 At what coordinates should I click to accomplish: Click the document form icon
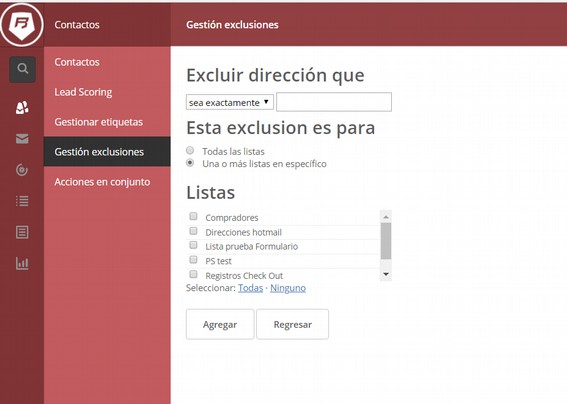pyautogui.click(x=22, y=232)
